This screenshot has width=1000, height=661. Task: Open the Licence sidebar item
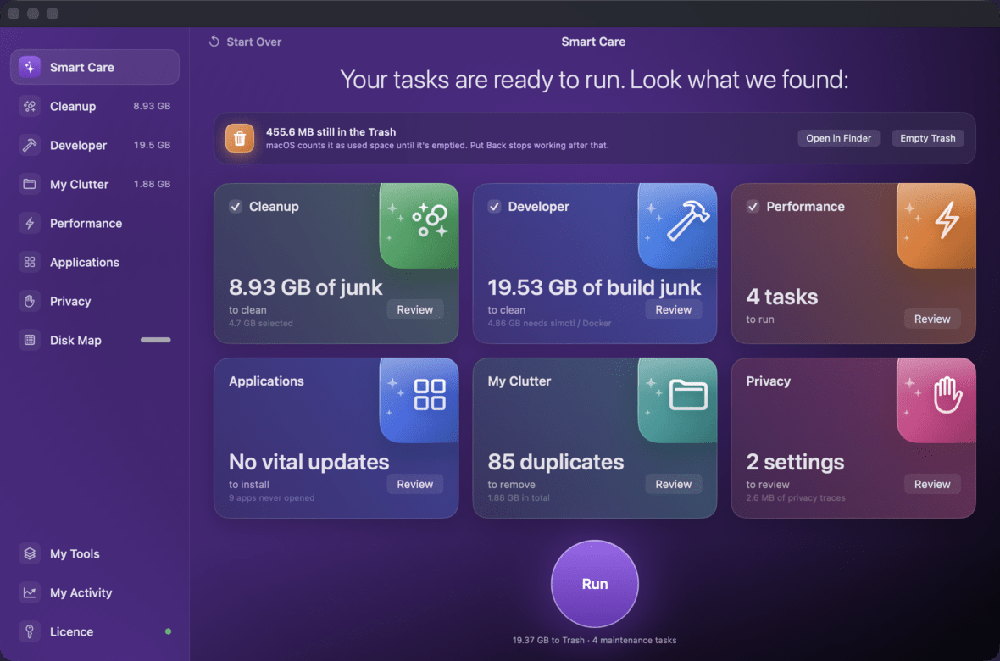pyautogui.click(x=95, y=632)
